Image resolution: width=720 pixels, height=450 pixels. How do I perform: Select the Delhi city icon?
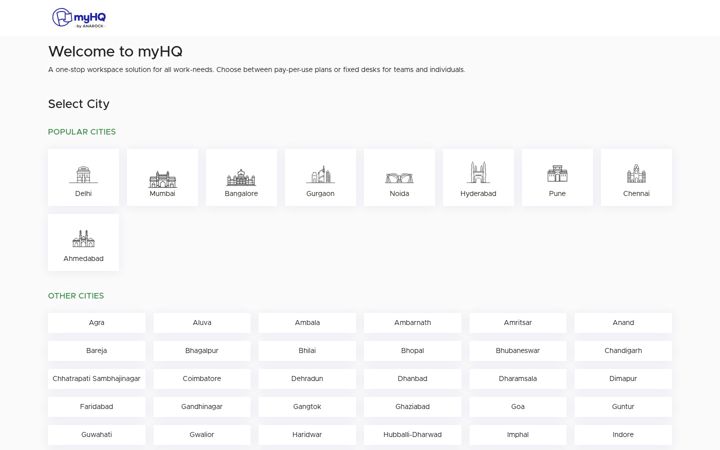tap(83, 177)
